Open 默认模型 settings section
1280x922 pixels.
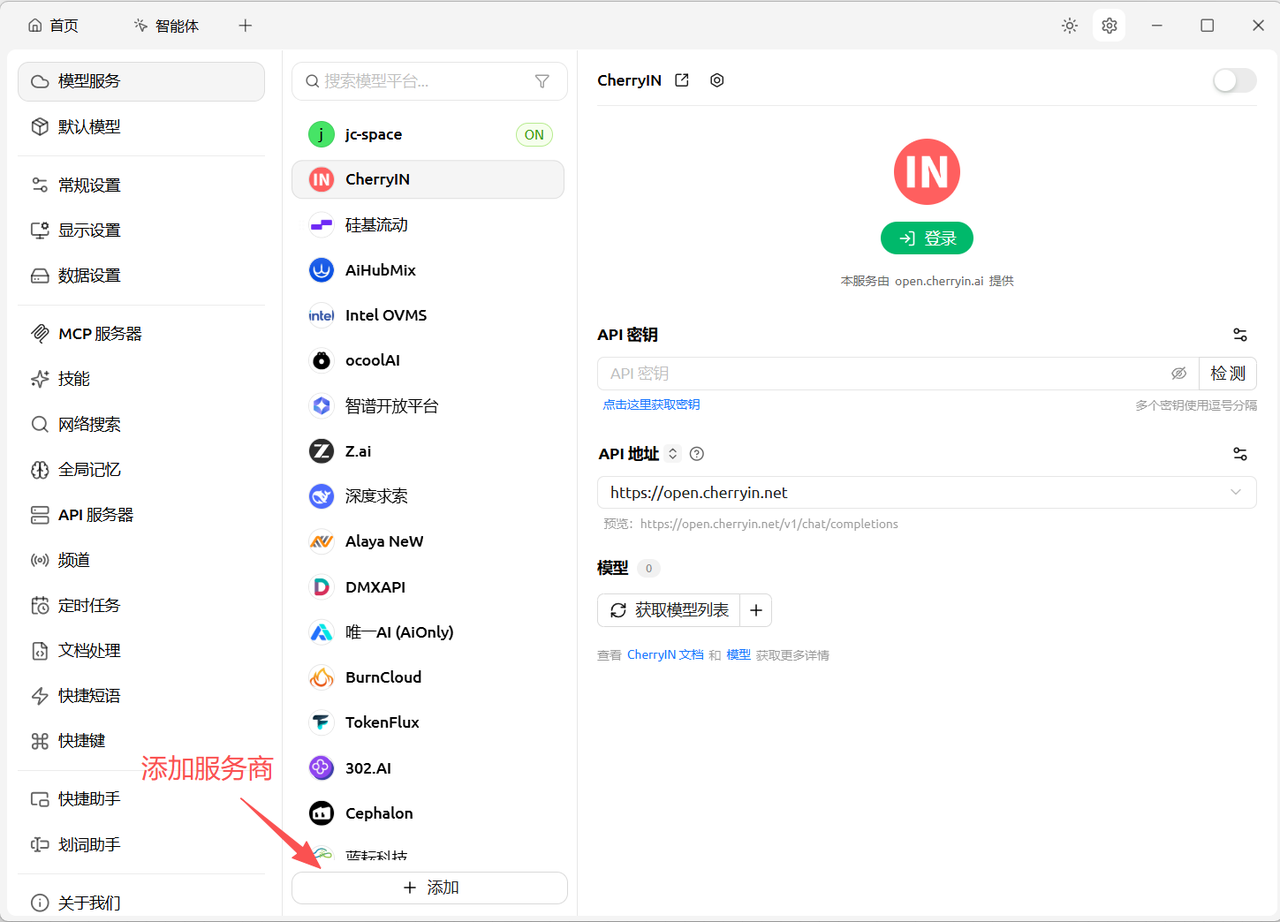(x=141, y=127)
